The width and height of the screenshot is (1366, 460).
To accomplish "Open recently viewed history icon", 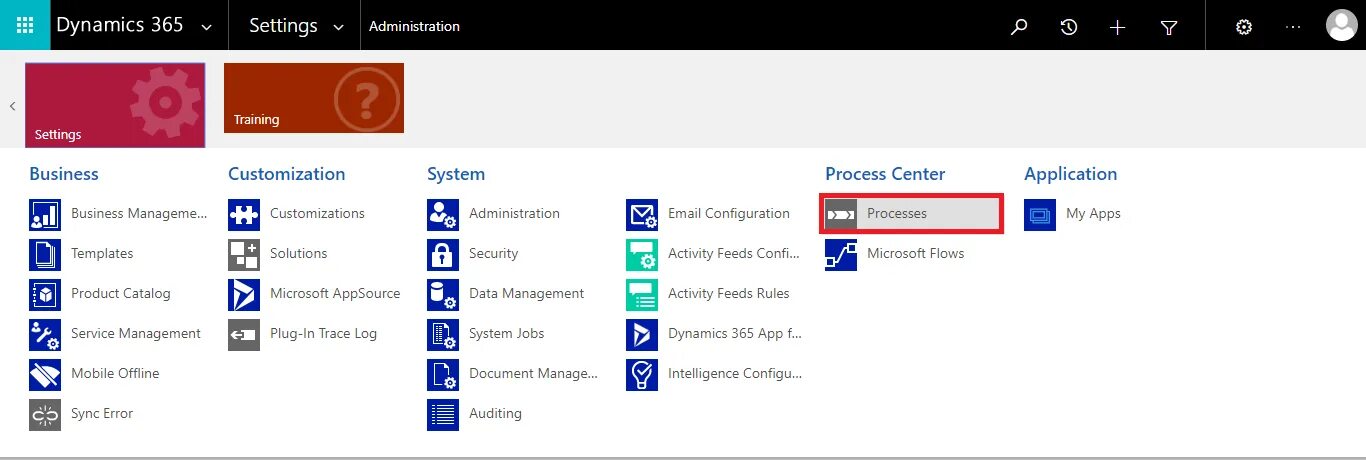I will pos(1069,27).
